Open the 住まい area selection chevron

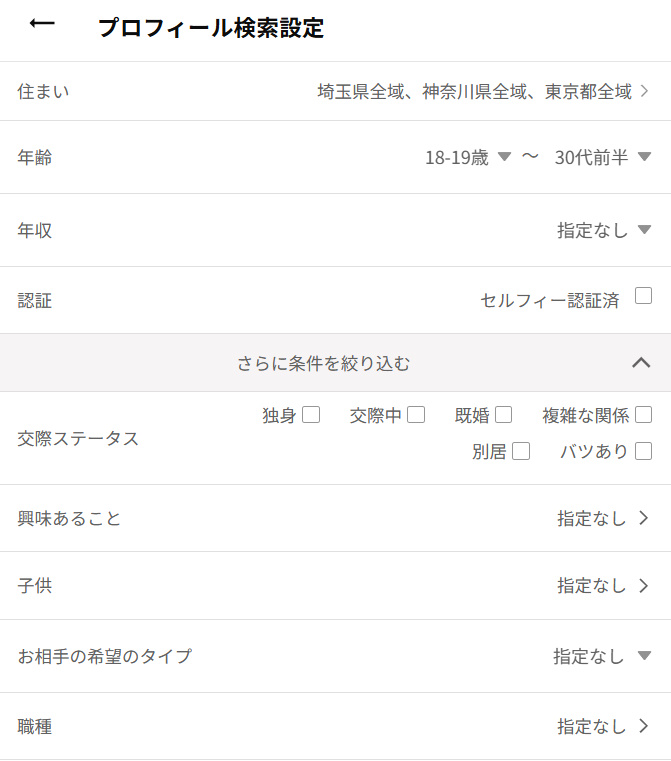pos(645,91)
